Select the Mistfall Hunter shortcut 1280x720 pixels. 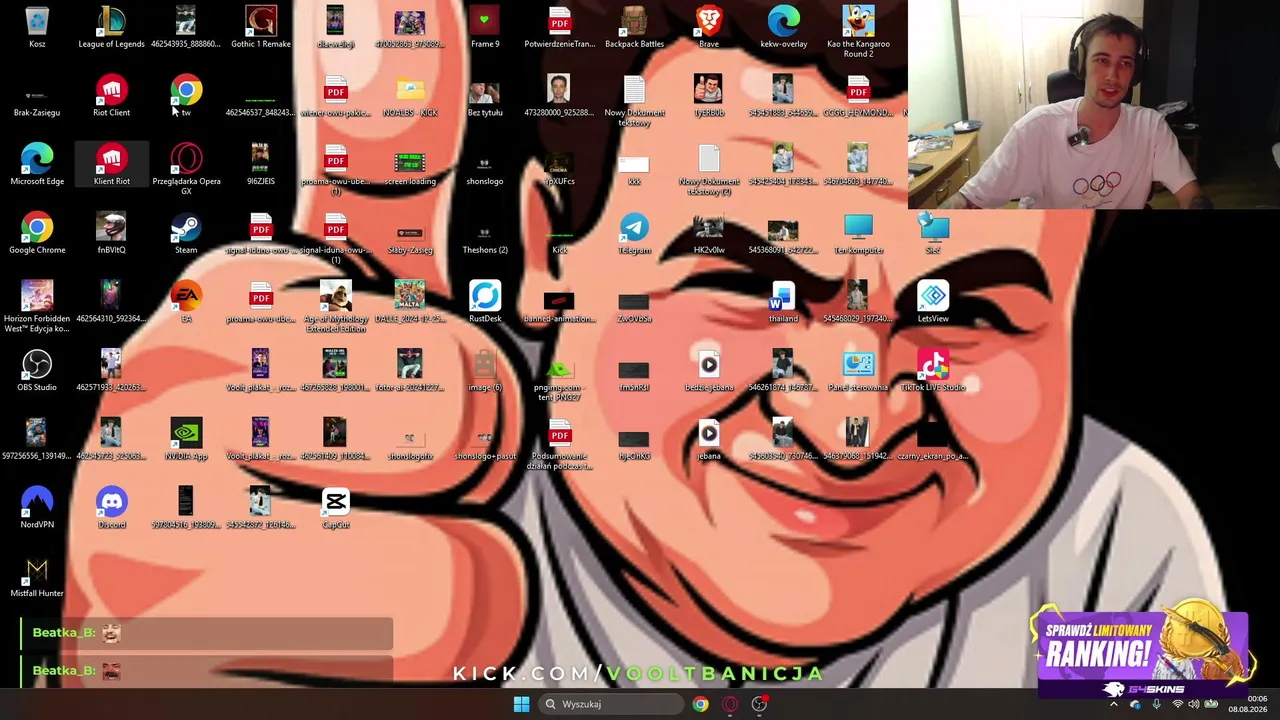point(37,577)
